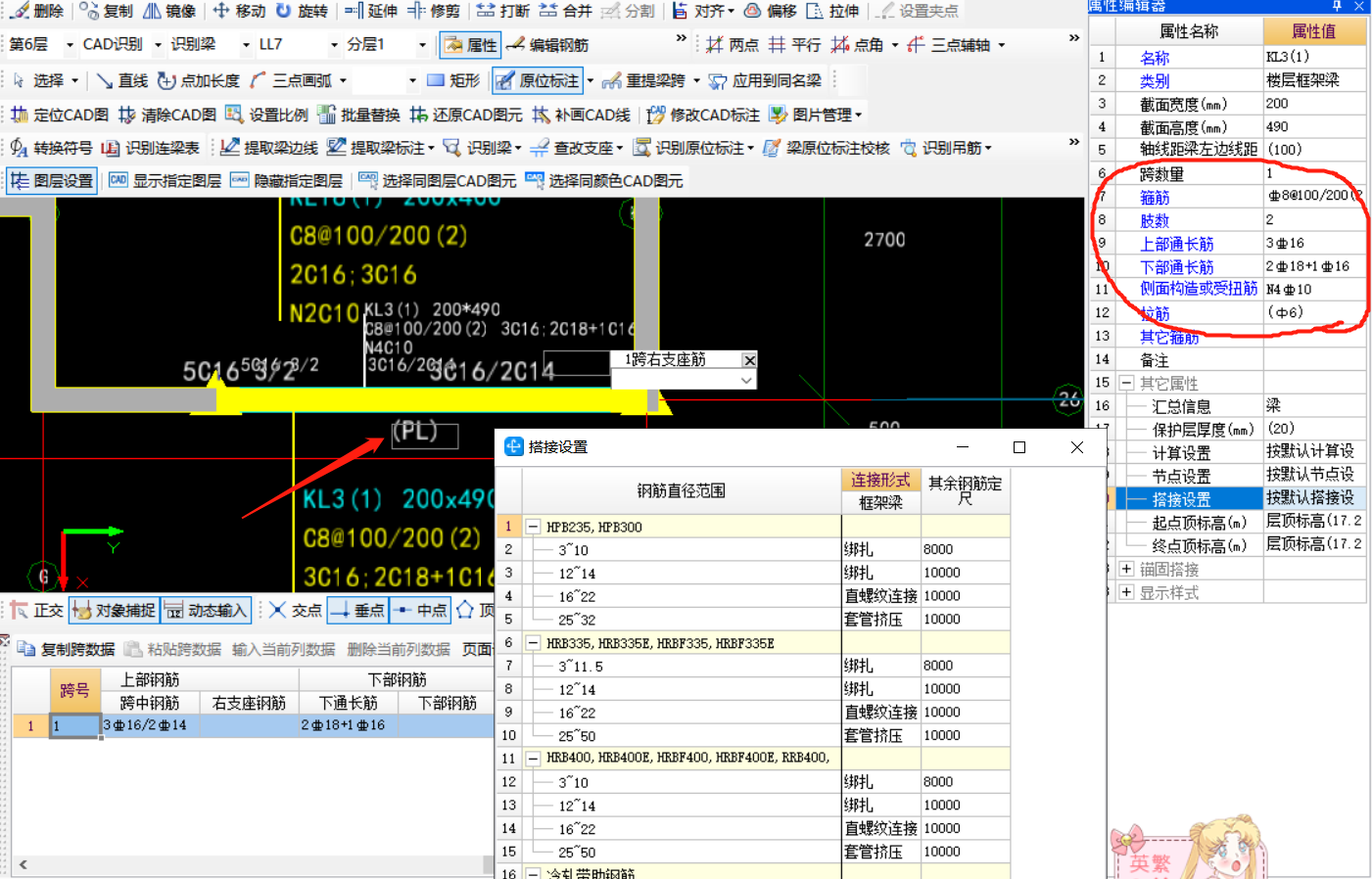Click 复制跨数据 button

67,649
